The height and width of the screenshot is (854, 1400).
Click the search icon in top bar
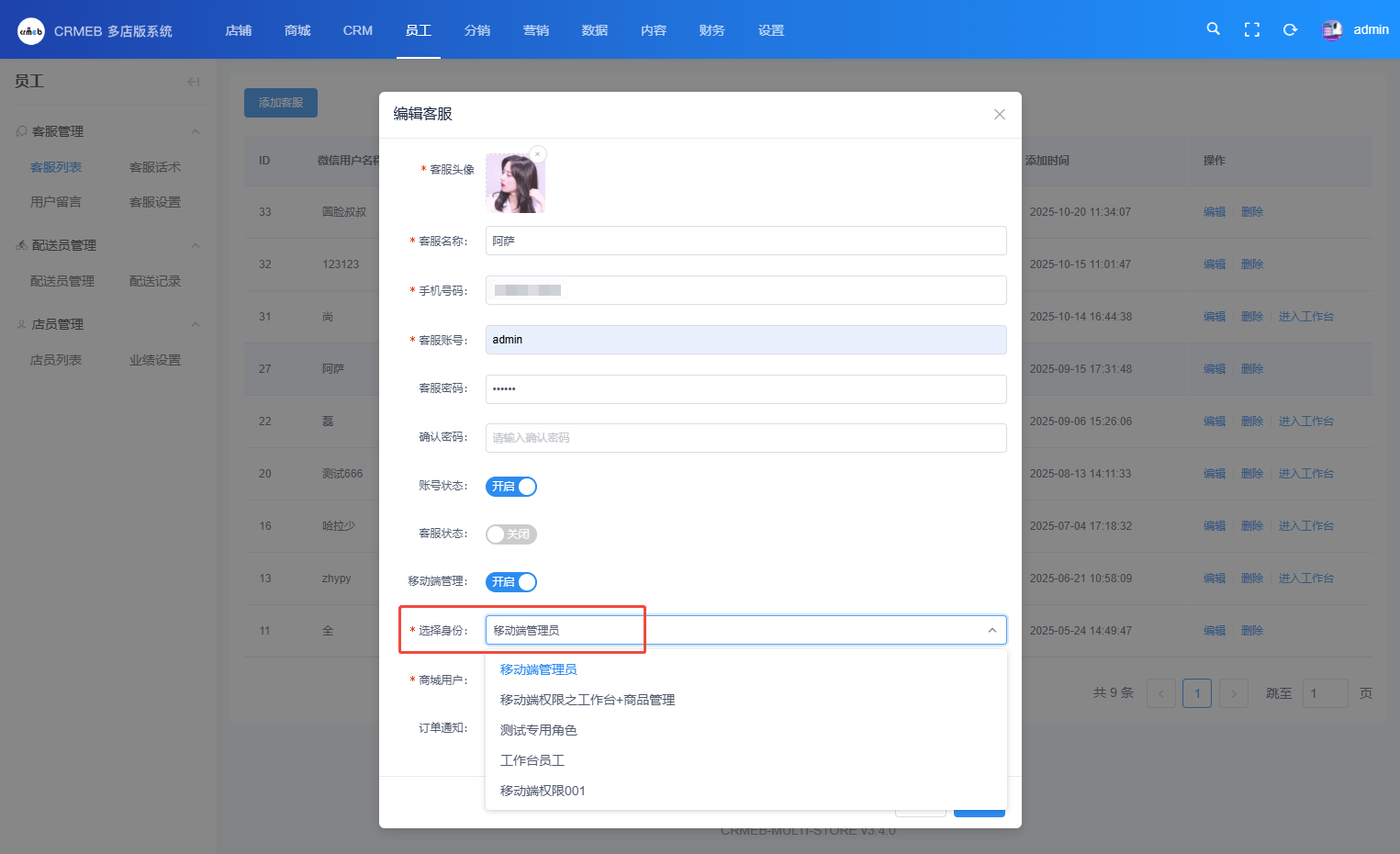tap(1213, 29)
